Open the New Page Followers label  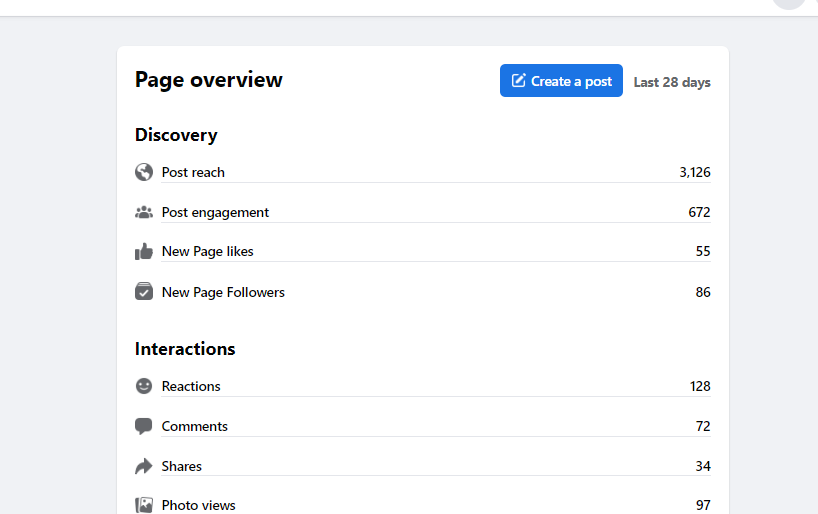click(223, 292)
